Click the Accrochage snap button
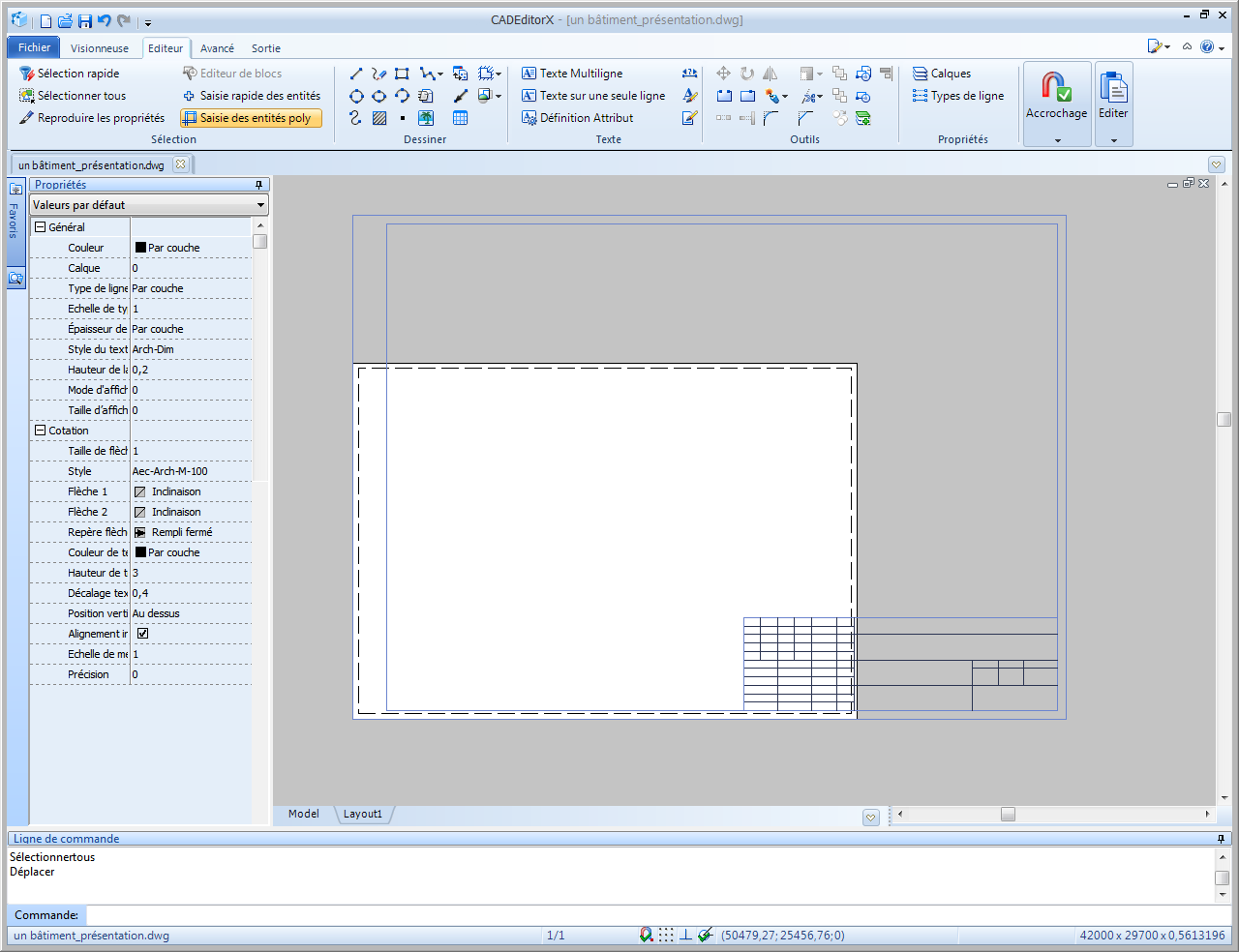Image resolution: width=1239 pixels, height=952 pixels. pos(1056,97)
